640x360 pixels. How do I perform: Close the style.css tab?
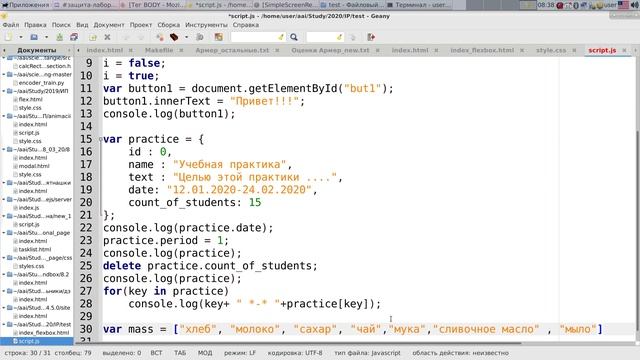[574, 50]
